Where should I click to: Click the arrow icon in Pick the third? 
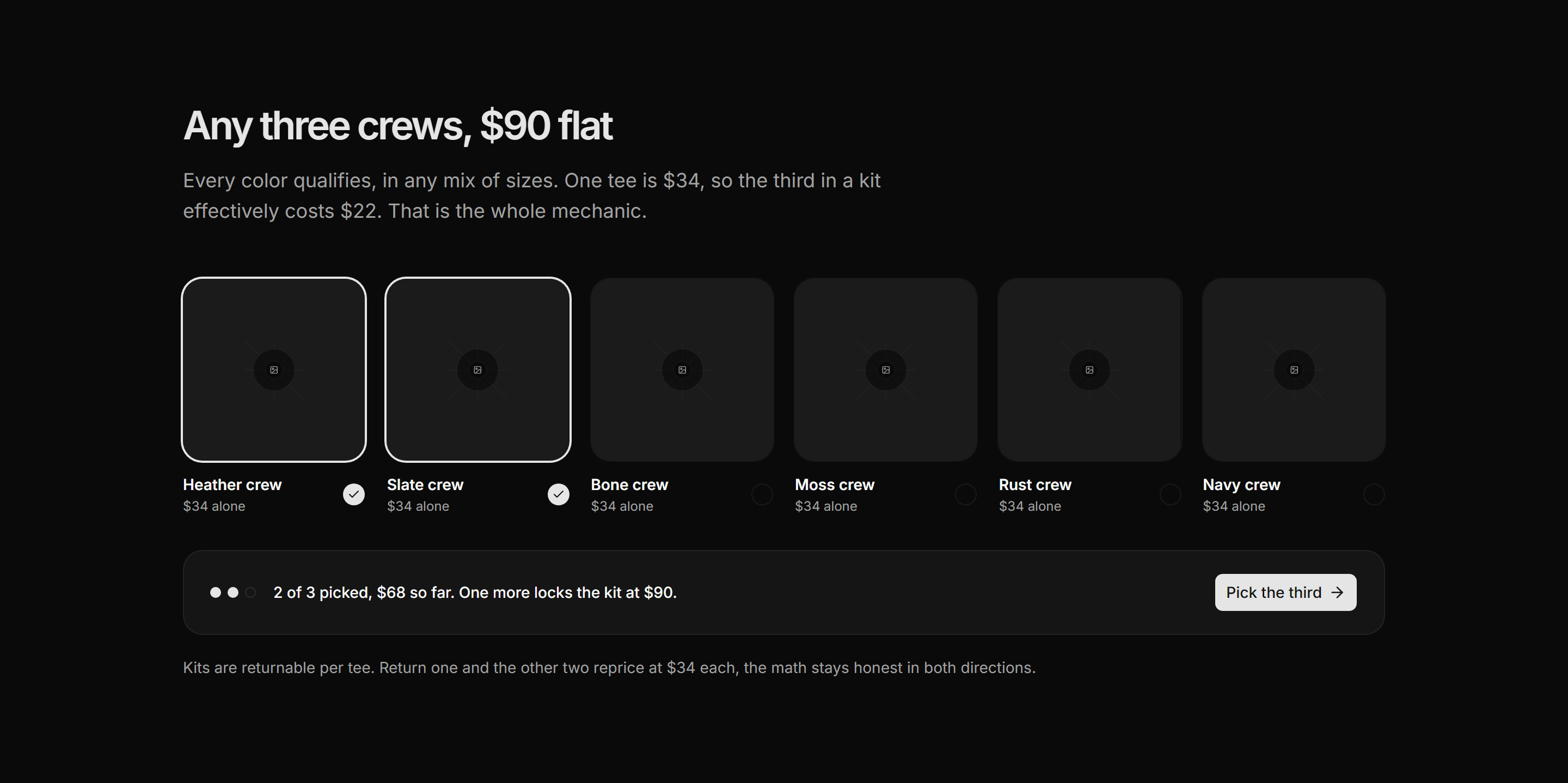(1337, 592)
